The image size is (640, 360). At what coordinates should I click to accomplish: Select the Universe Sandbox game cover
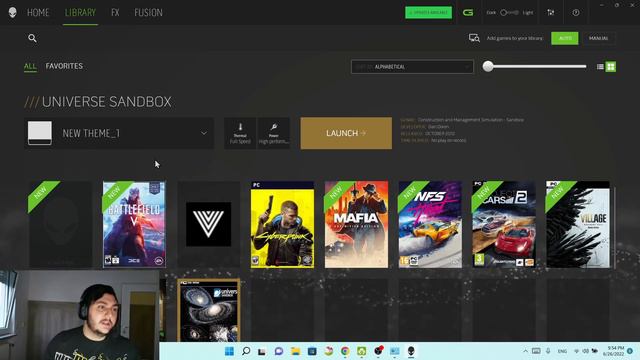[x=209, y=310]
